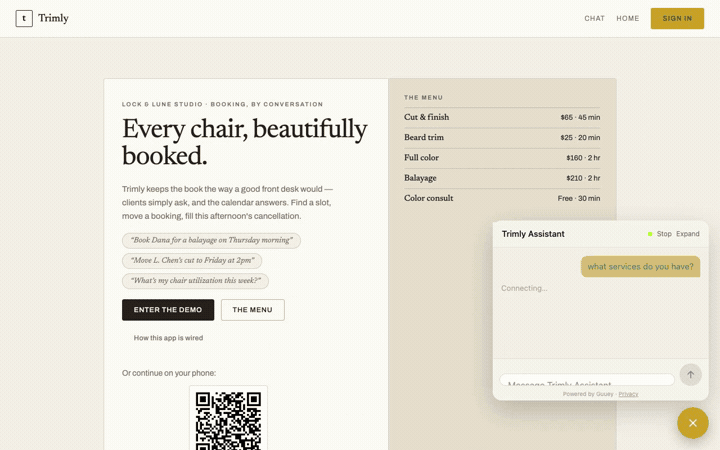Open the Privacy link in chat footer
The width and height of the screenshot is (720, 450).
point(628,394)
